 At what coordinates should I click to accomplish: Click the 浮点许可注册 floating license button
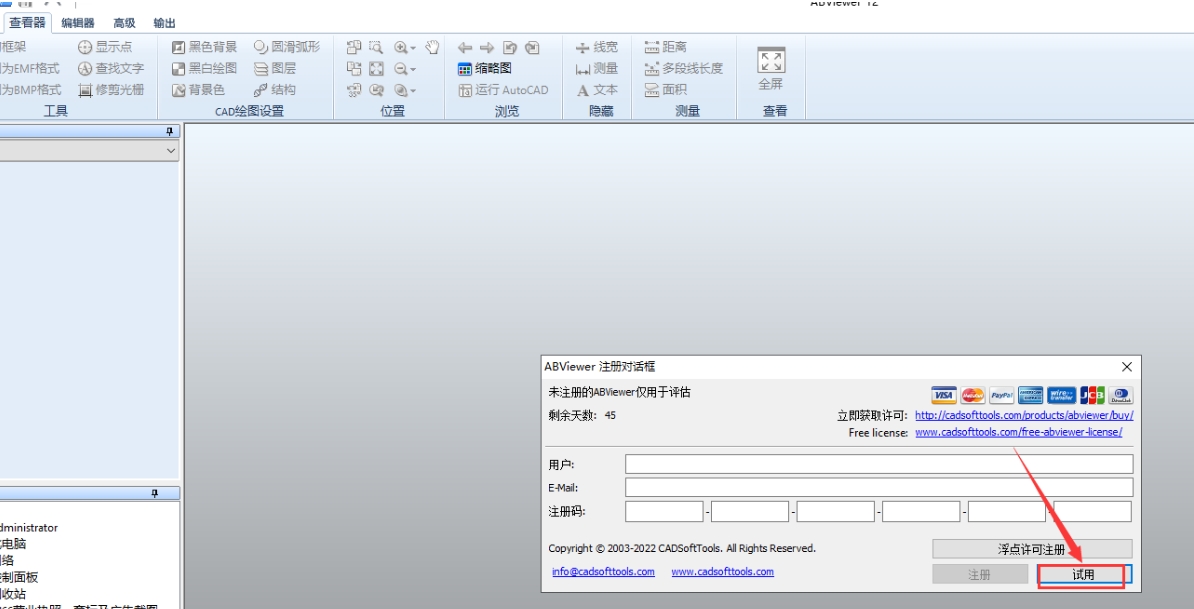1032,549
